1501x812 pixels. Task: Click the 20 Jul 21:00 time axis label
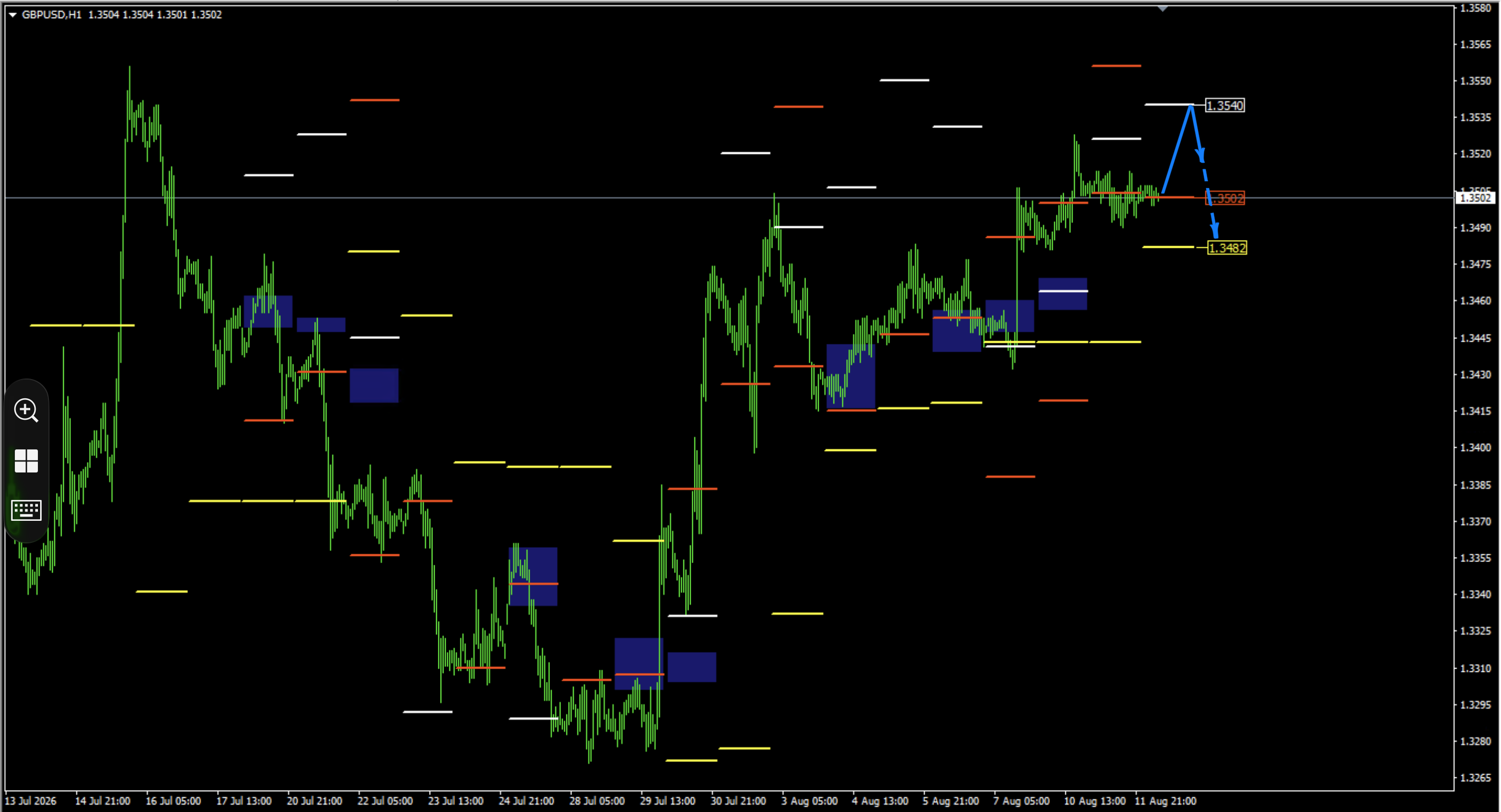pos(314,801)
